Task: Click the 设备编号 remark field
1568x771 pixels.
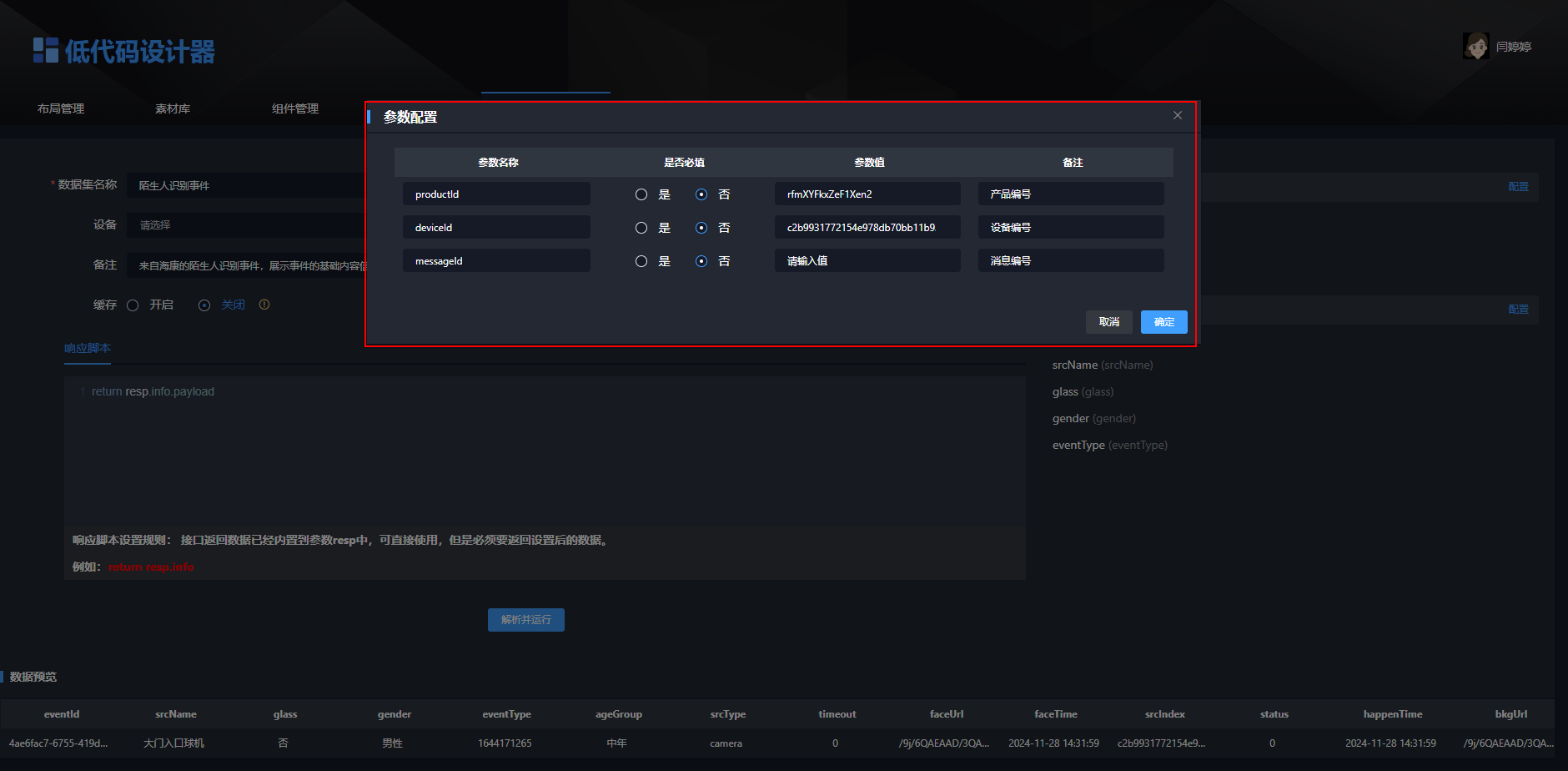Action: 1071,227
